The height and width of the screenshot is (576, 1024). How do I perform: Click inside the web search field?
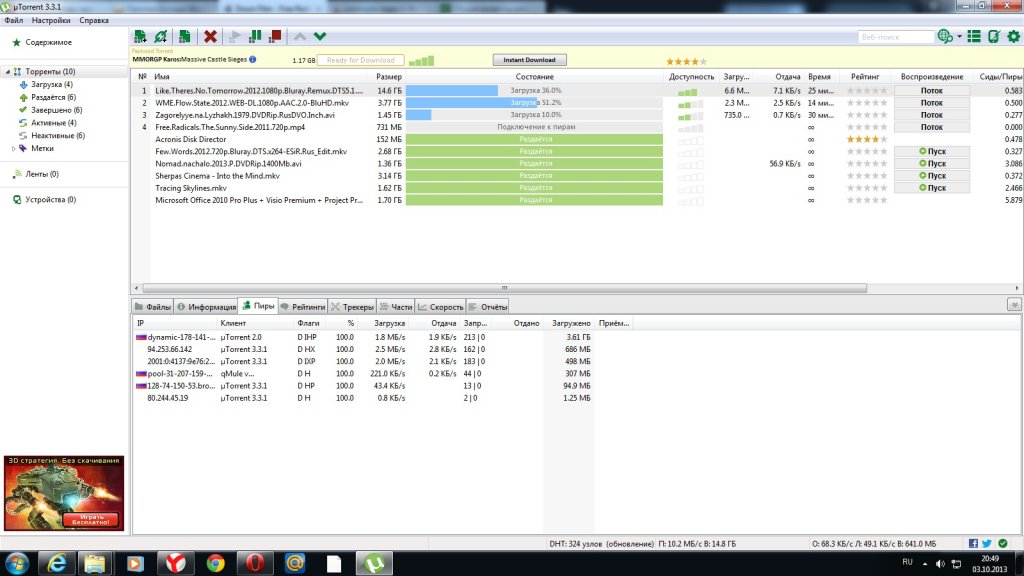895,37
